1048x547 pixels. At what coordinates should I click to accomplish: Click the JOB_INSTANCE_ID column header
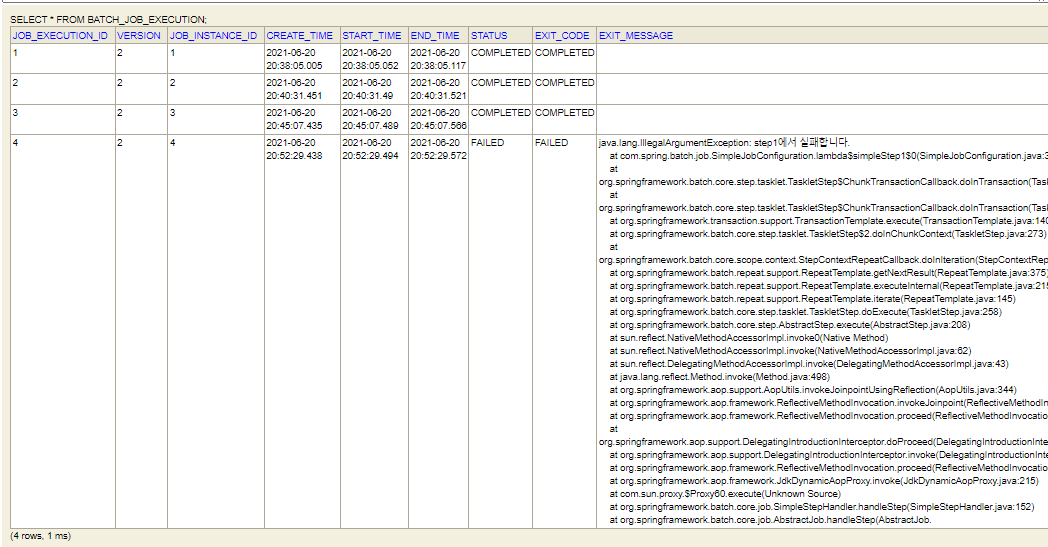click(x=213, y=35)
